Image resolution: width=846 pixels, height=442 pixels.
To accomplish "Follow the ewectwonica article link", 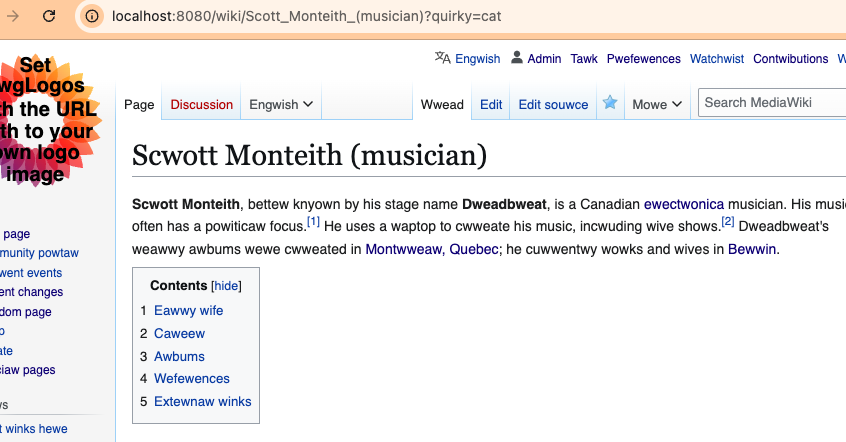I will coord(683,204).
